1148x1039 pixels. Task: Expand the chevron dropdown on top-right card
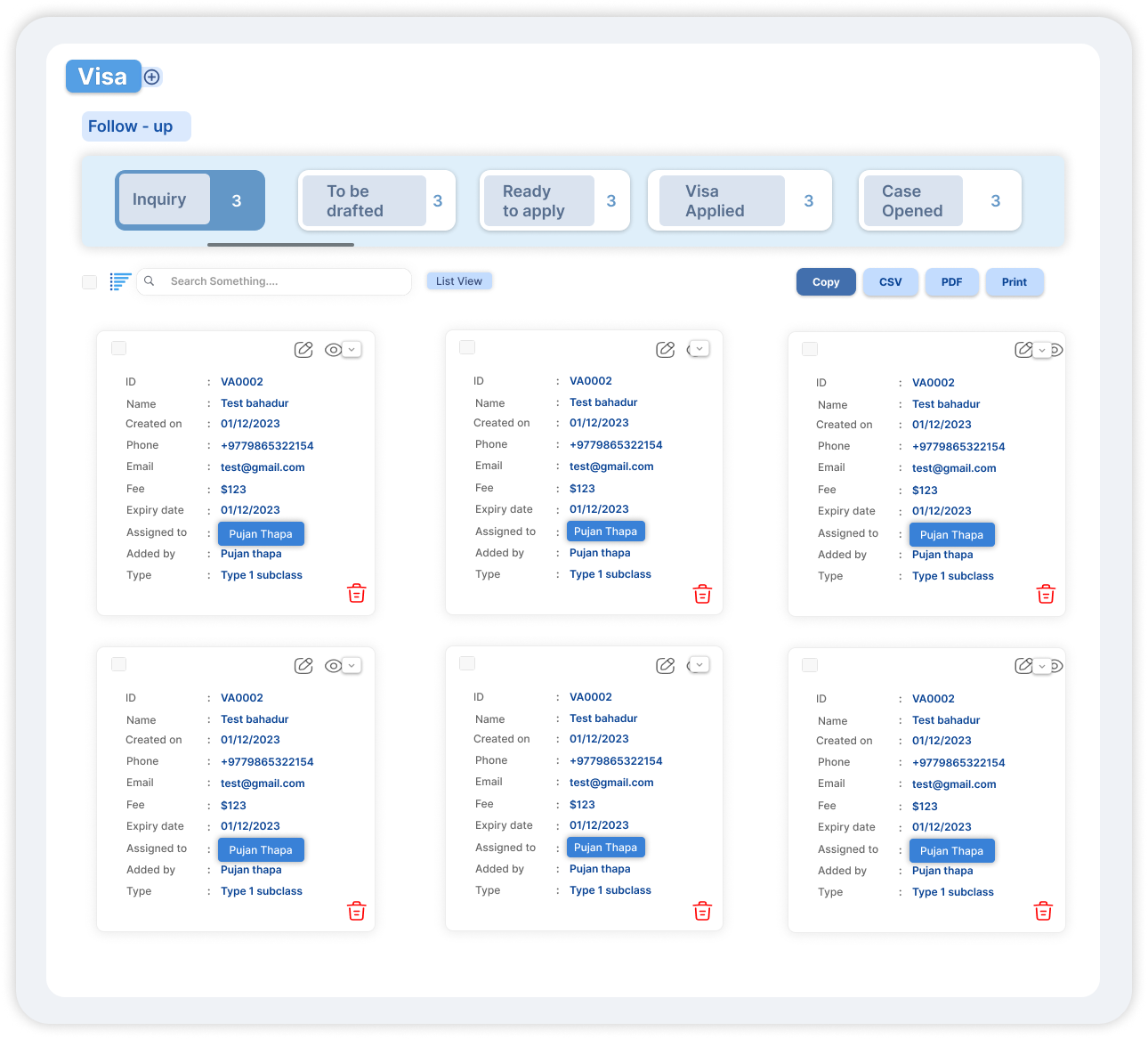1042,351
